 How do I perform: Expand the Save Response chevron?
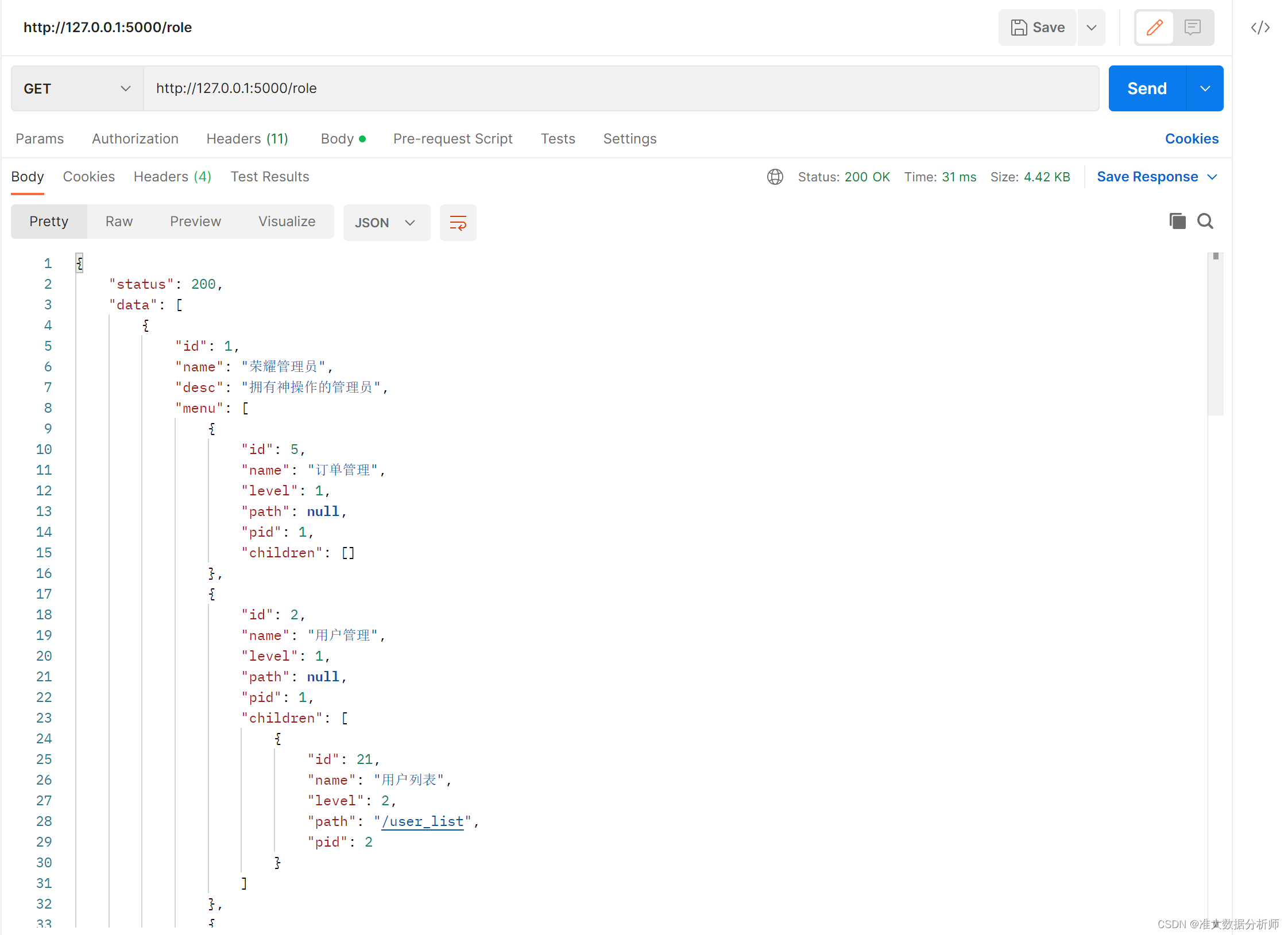pyautogui.click(x=1212, y=177)
